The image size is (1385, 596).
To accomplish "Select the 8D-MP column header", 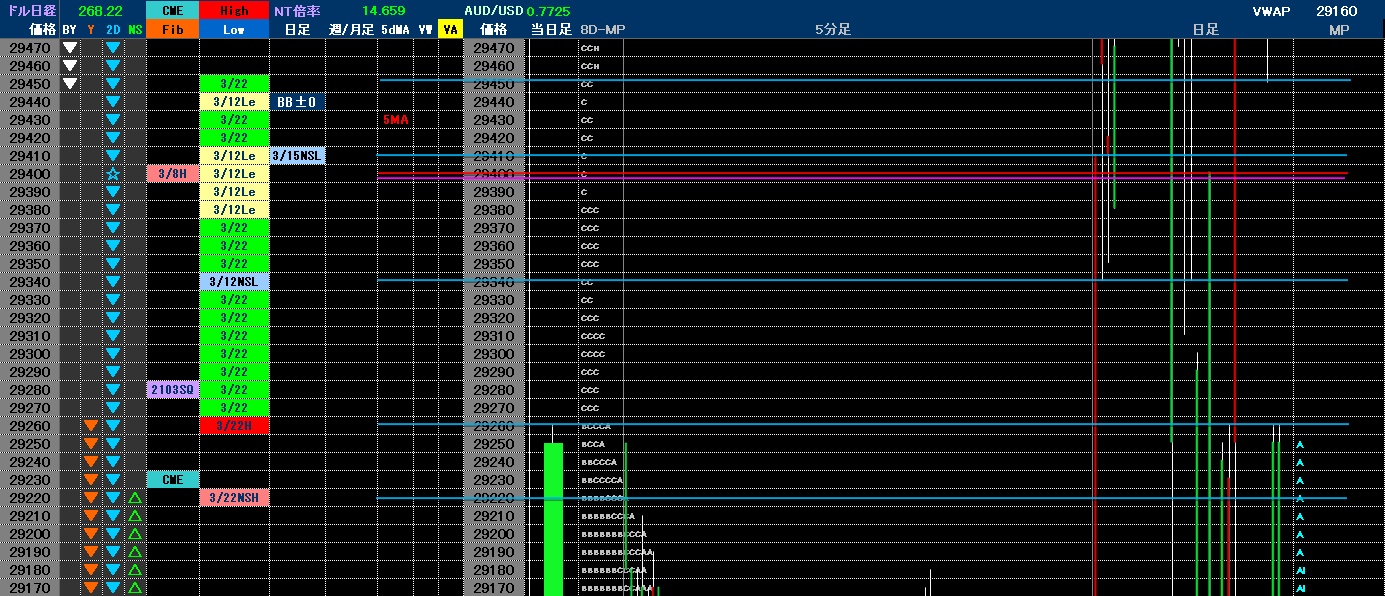I will (602, 29).
